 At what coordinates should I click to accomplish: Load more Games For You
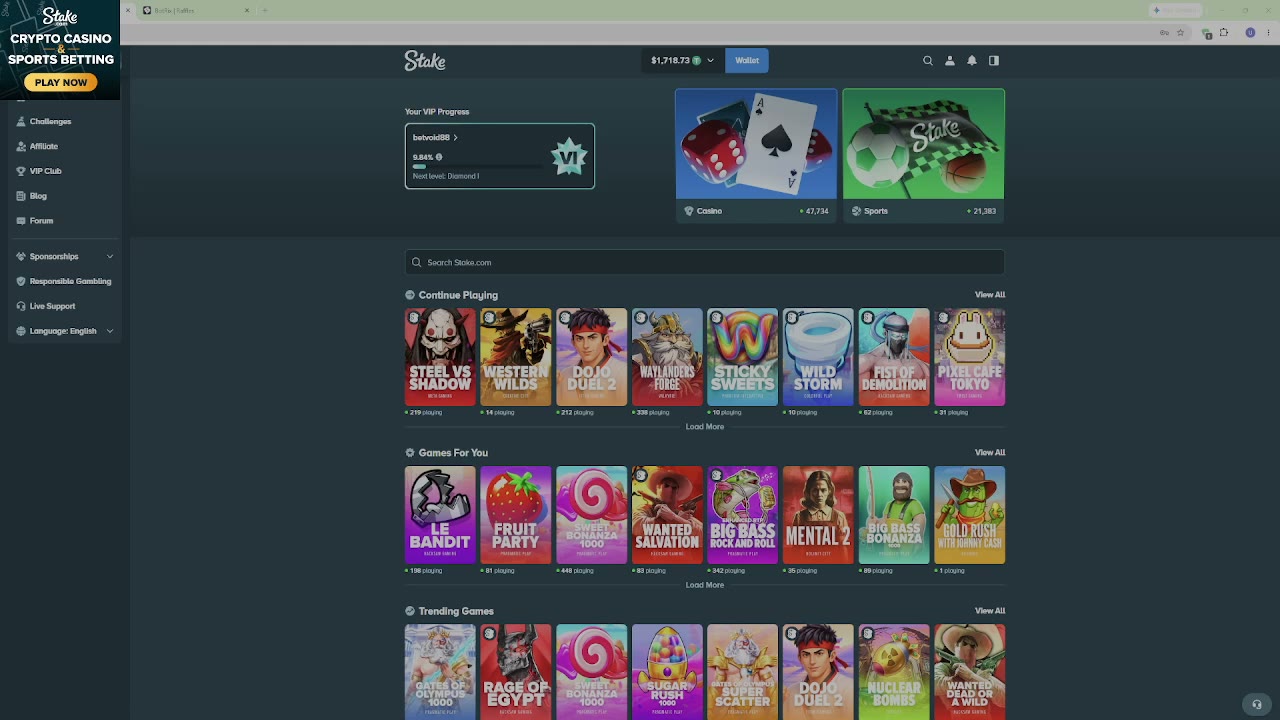click(x=704, y=585)
